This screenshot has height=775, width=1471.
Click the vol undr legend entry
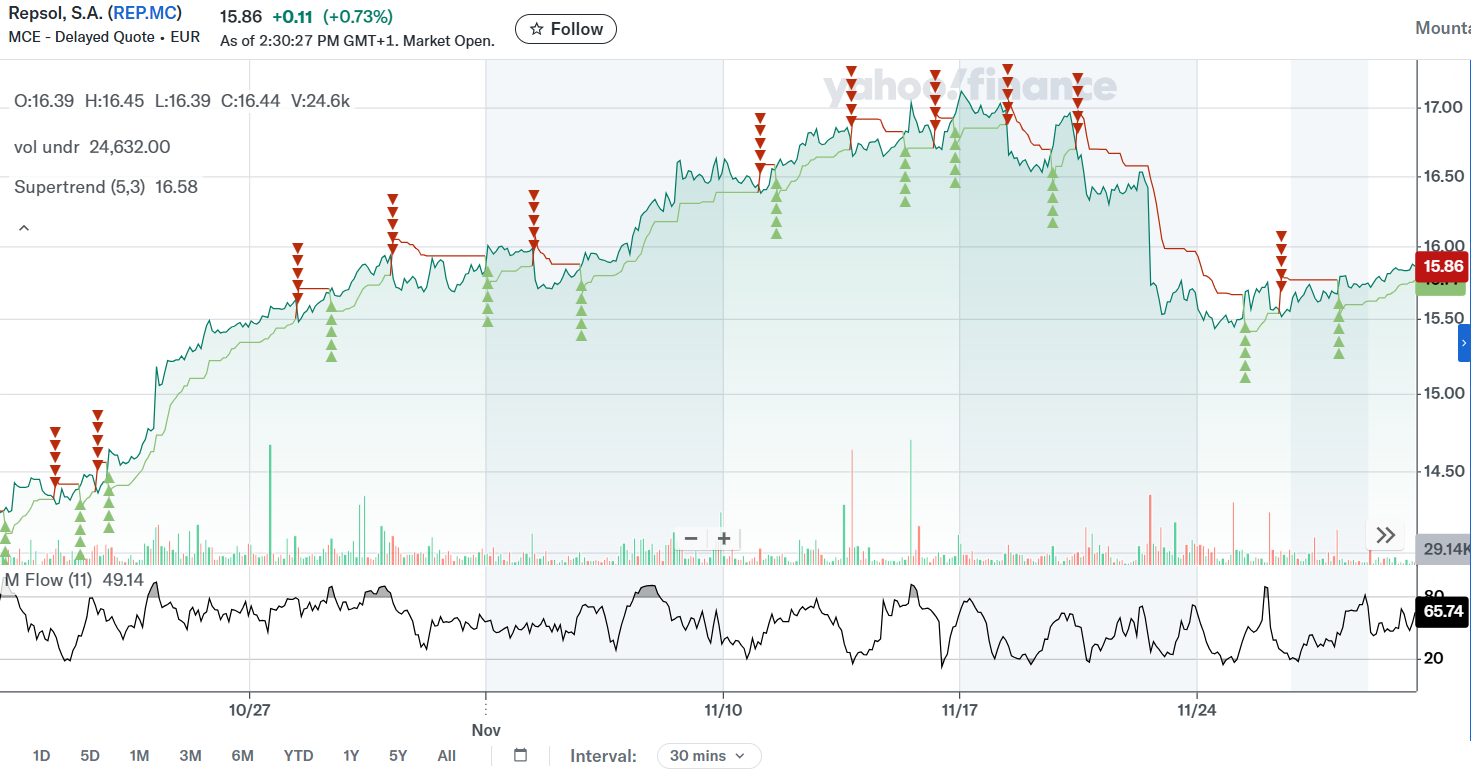pyautogui.click(x=44, y=147)
